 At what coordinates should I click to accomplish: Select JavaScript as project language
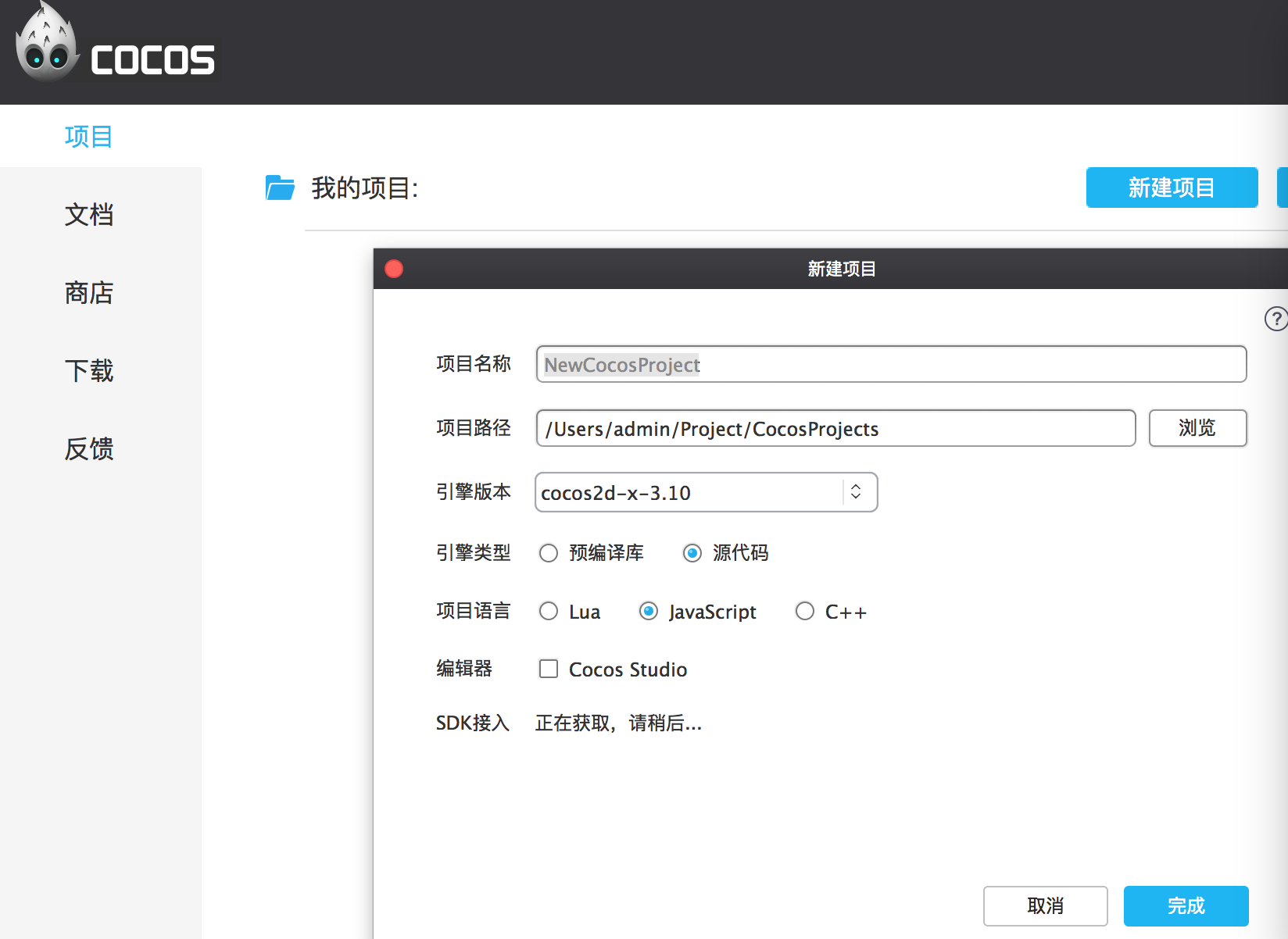[649, 611]
